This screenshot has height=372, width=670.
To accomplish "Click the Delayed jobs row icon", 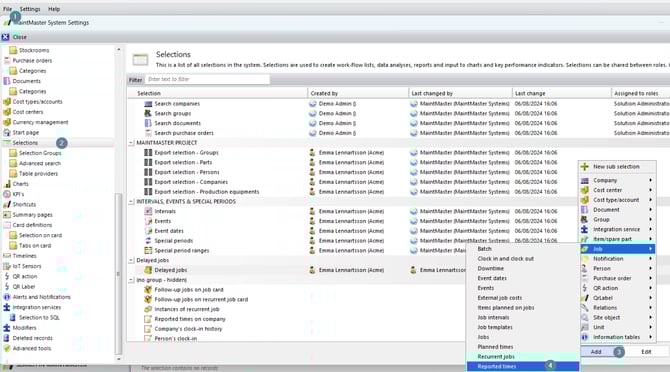I will tap(148, 270).
